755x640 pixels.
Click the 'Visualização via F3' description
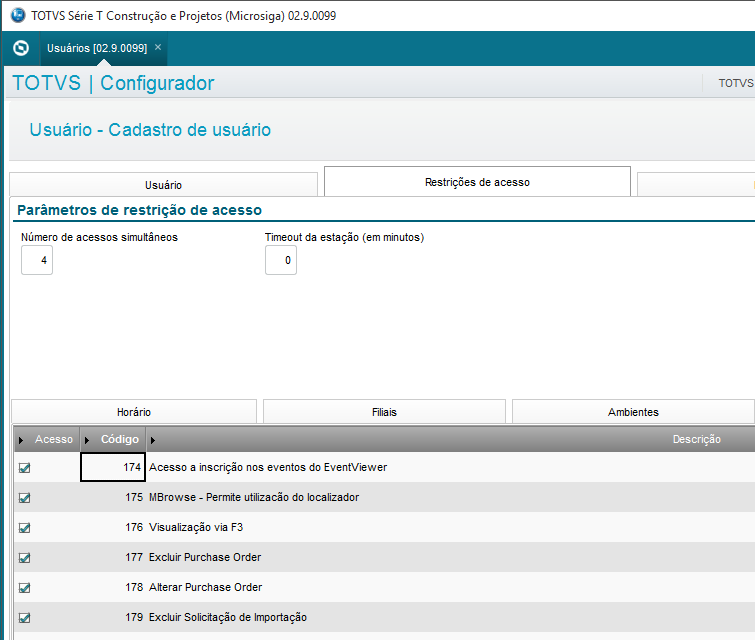click(x=196, y=527)
